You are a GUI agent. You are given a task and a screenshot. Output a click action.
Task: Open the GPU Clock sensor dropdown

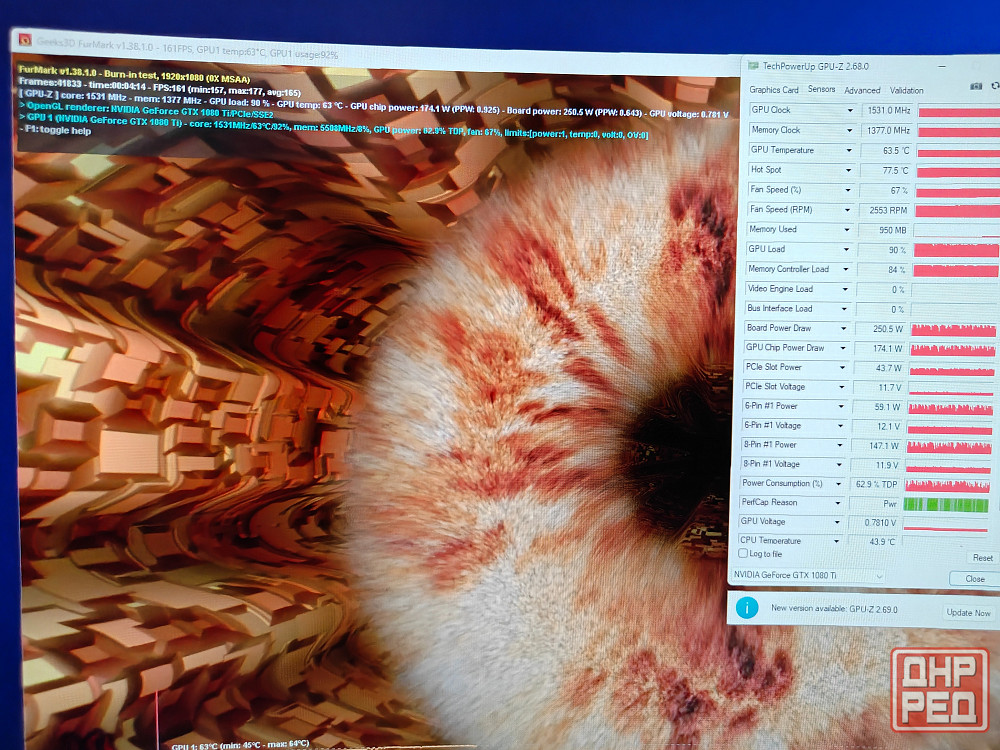[x=850, y=111]
